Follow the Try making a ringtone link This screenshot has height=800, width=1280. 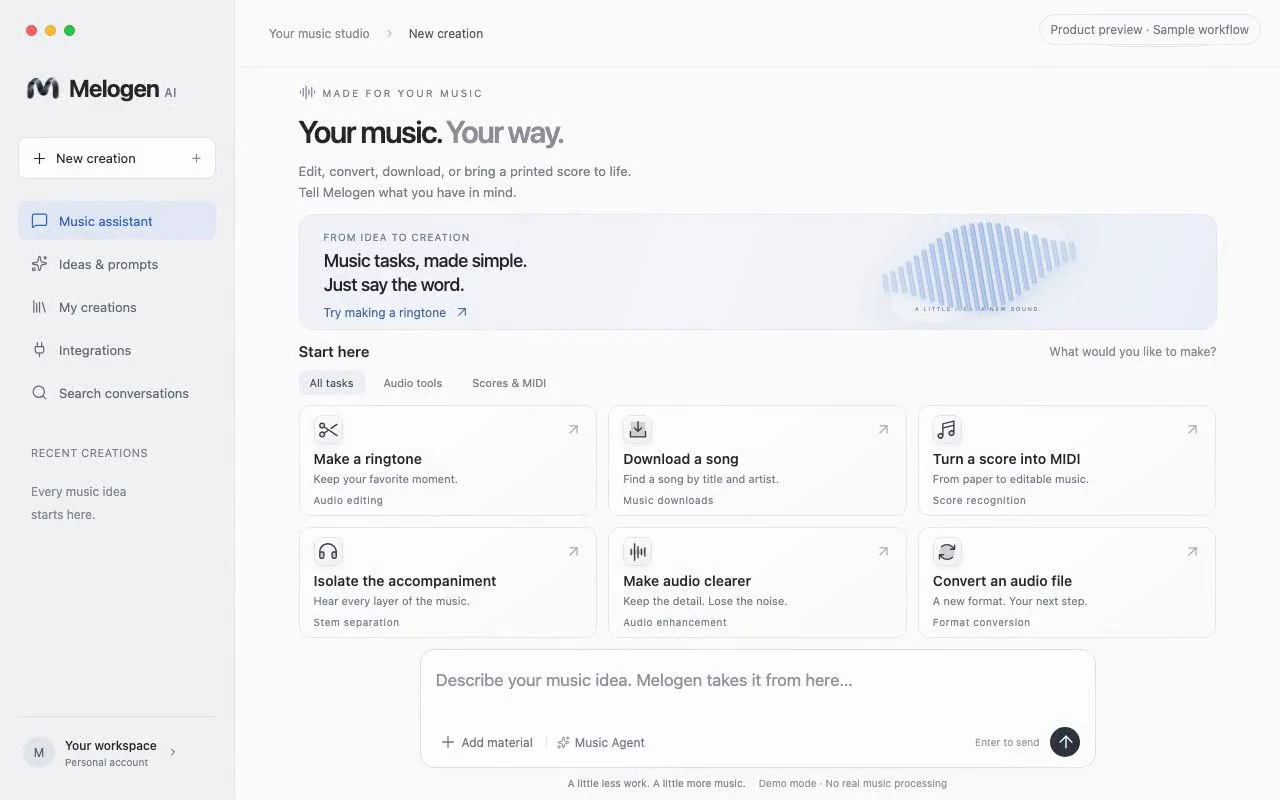pos(395,313)
